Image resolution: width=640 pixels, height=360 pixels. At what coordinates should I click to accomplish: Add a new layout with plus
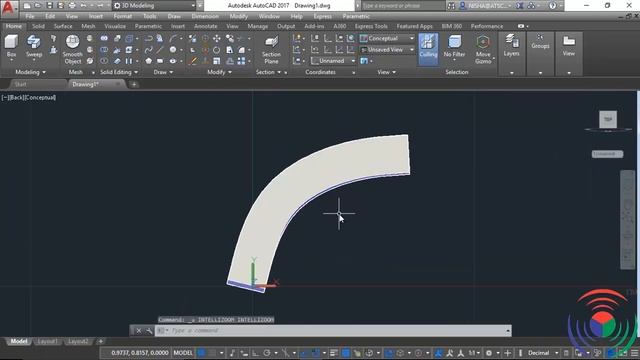click(101, 341)
